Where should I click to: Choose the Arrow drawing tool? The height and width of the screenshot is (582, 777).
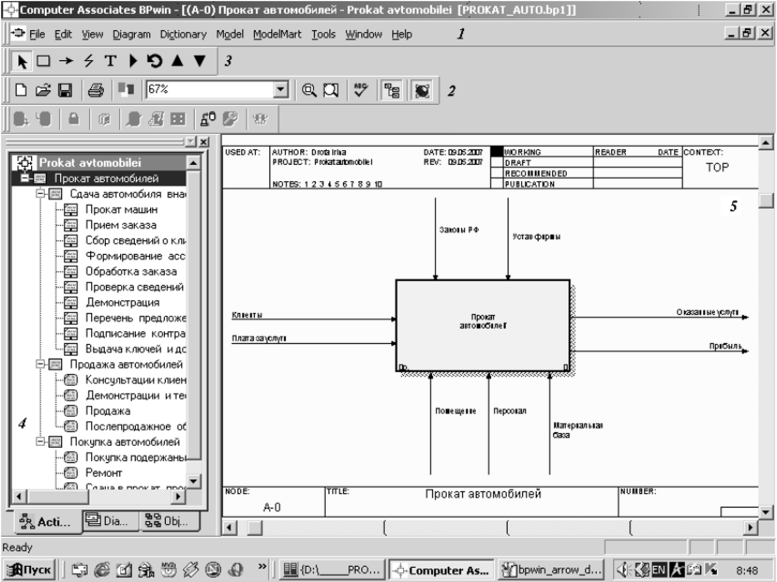coord(66,61)
